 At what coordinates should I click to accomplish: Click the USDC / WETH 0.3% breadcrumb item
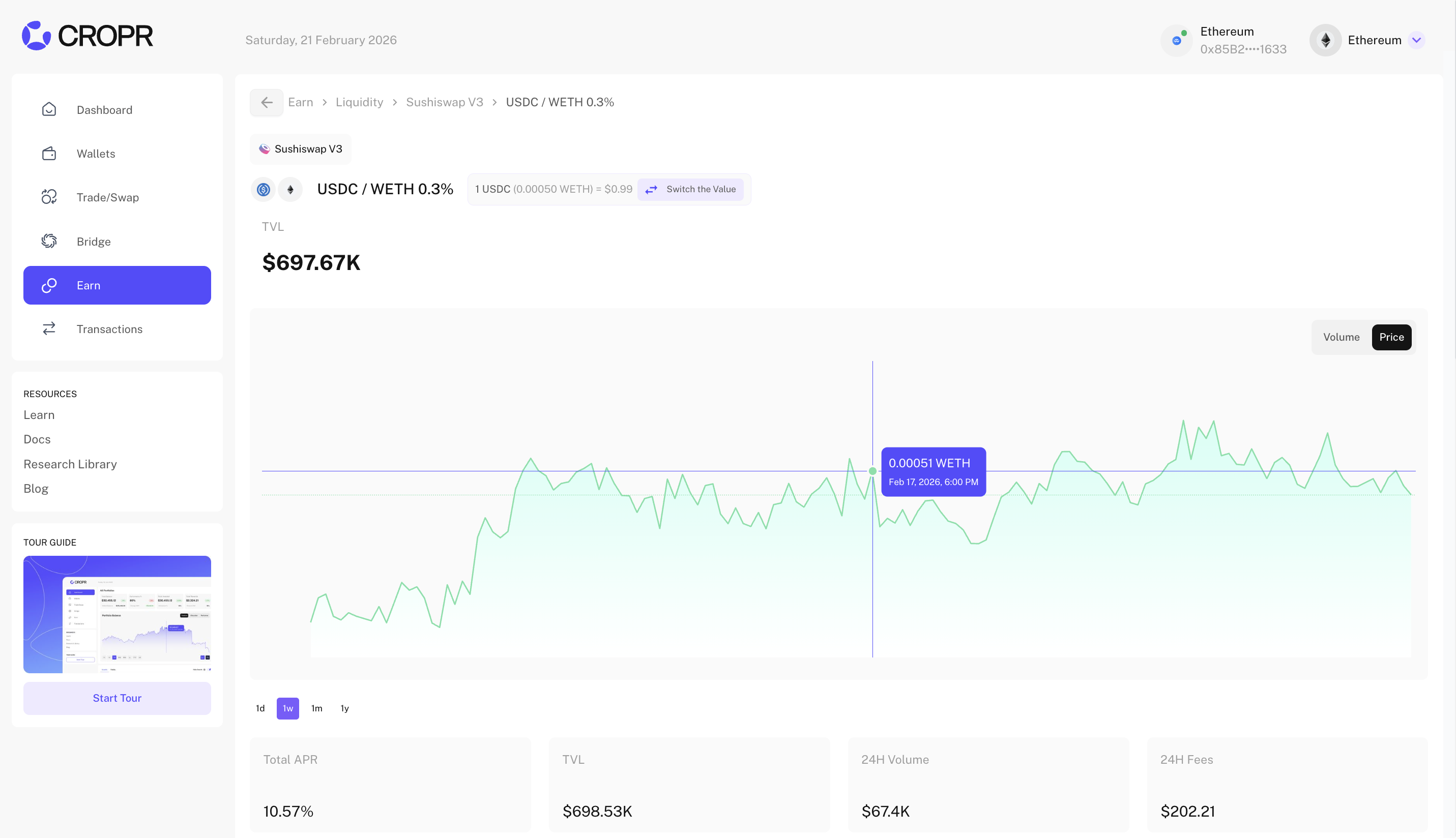click(x=560, y=102)
